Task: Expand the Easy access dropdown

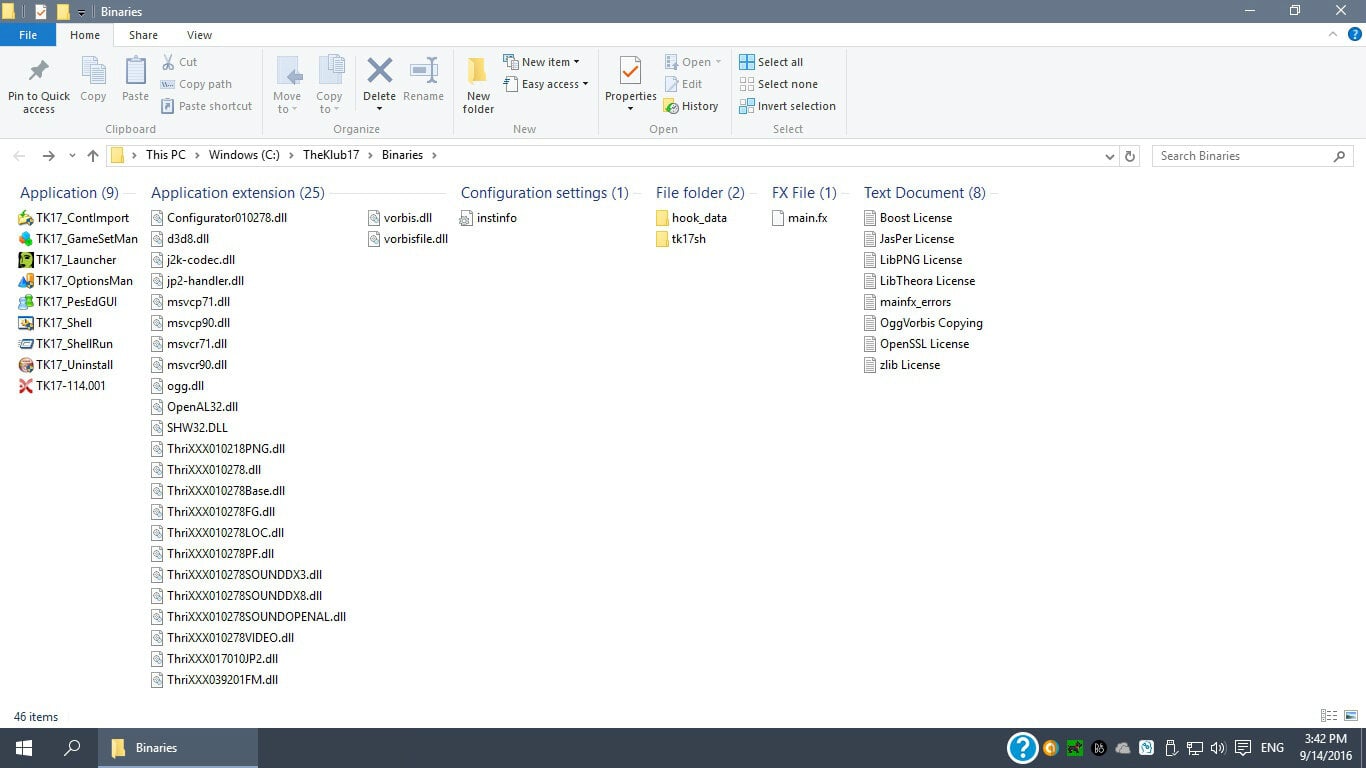Action: (x=545, y=84)
